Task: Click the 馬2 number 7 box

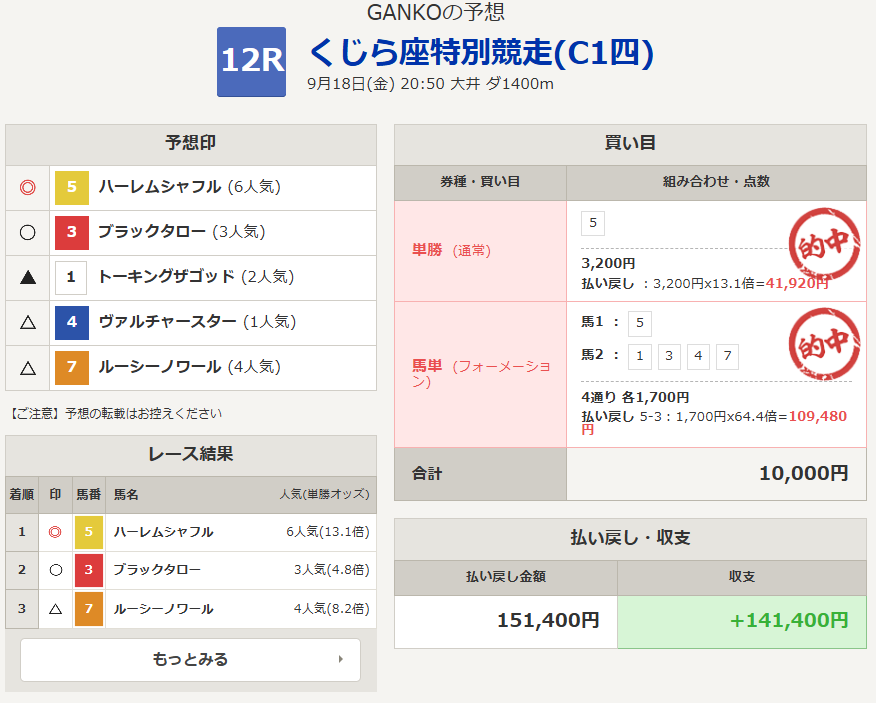Action: 727,357
